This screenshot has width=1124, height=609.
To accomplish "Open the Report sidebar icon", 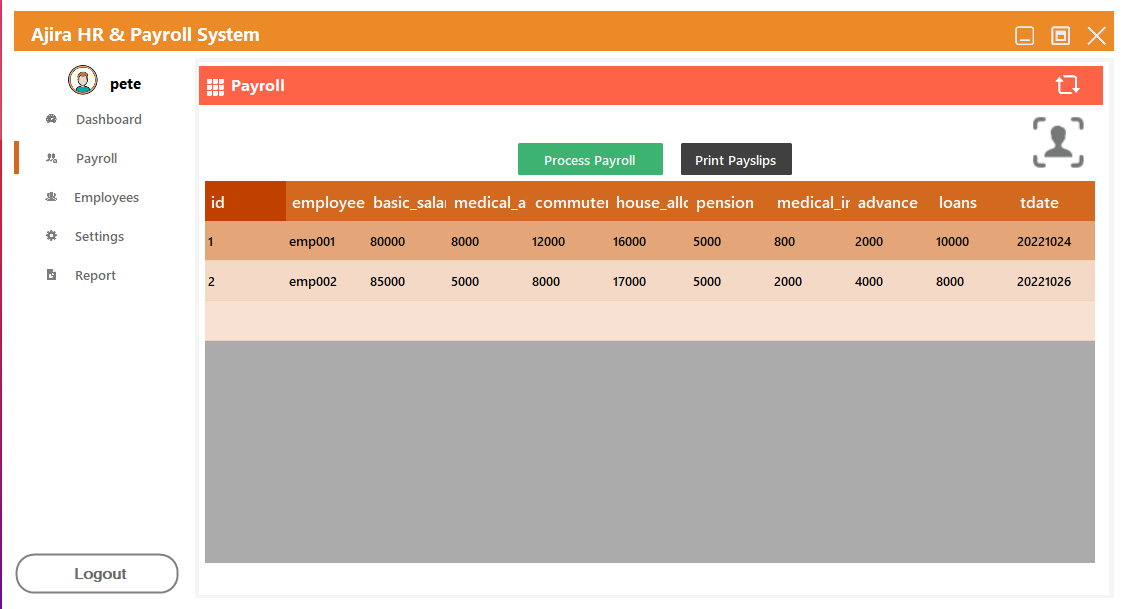I will point(50,274).
